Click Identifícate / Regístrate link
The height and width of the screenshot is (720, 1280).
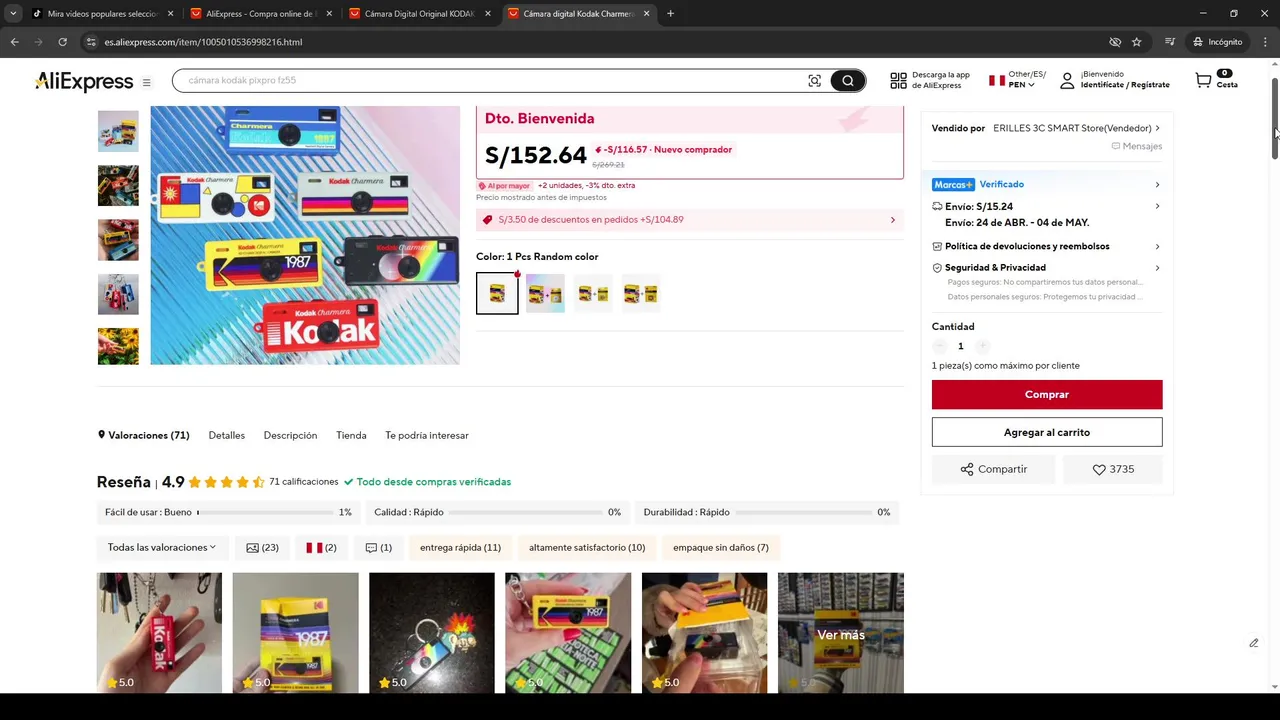(x=1125, y=85)
